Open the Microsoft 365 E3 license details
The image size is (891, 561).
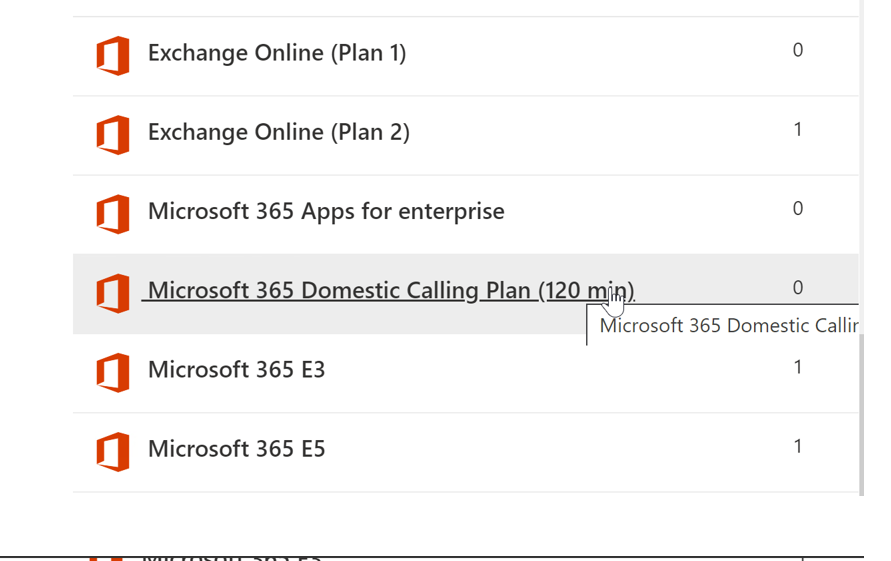236,370
